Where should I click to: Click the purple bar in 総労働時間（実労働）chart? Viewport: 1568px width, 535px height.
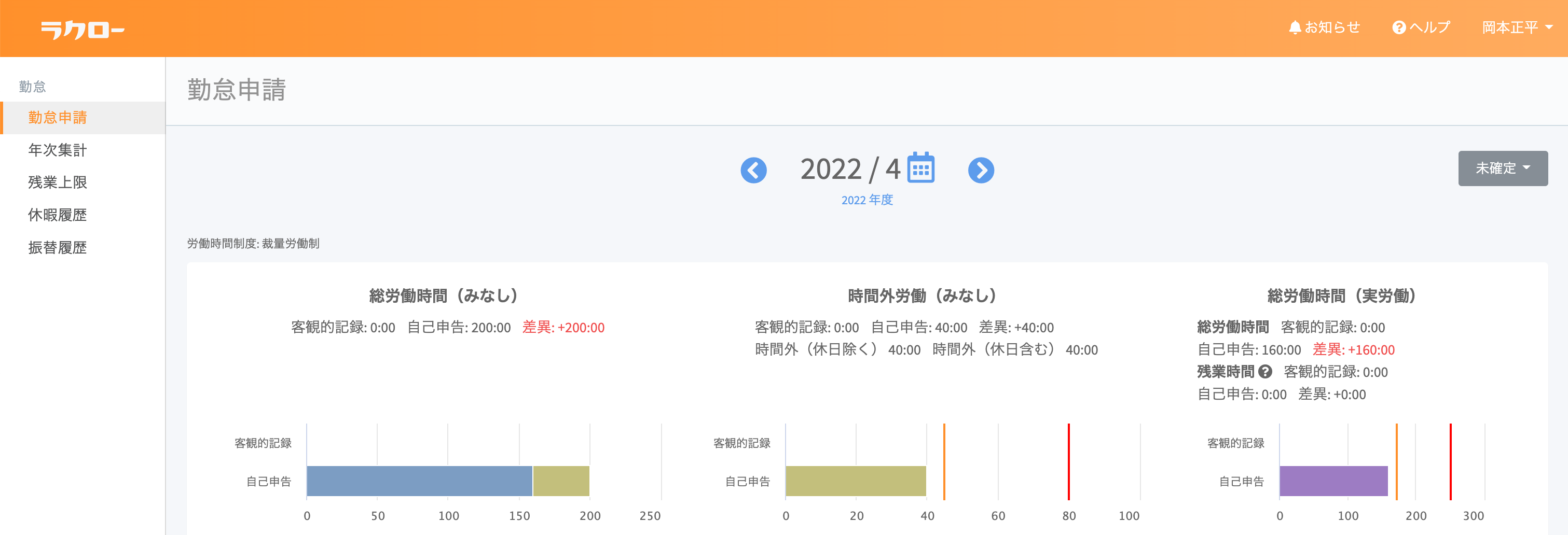(x=1333, y=481)
